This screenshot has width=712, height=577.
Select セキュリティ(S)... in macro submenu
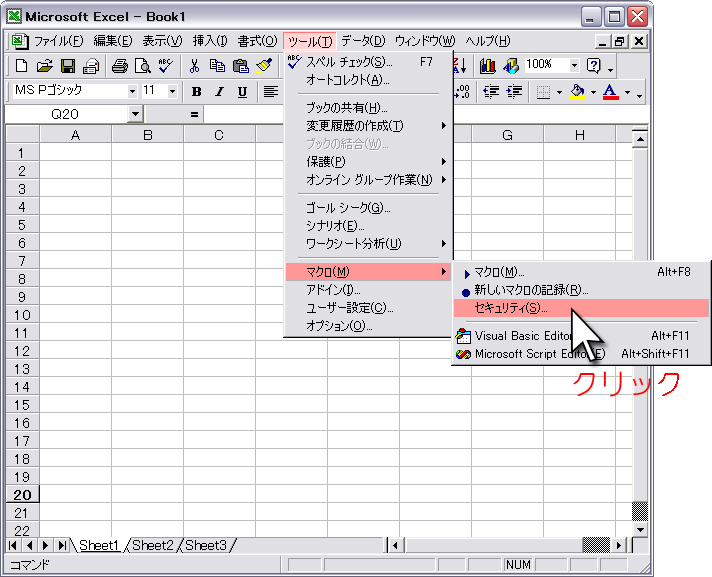tap(581, 308)
